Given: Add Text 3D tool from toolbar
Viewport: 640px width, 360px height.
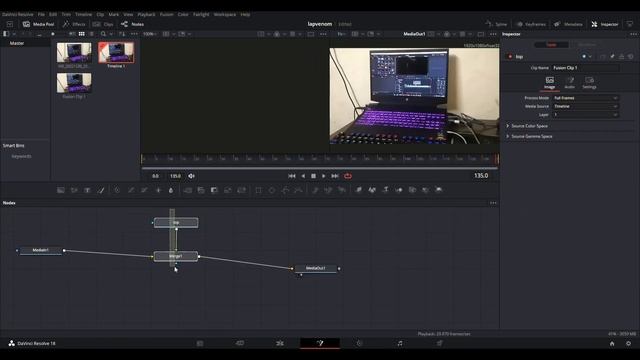Looking at the screenshot, I should (385, 190).
